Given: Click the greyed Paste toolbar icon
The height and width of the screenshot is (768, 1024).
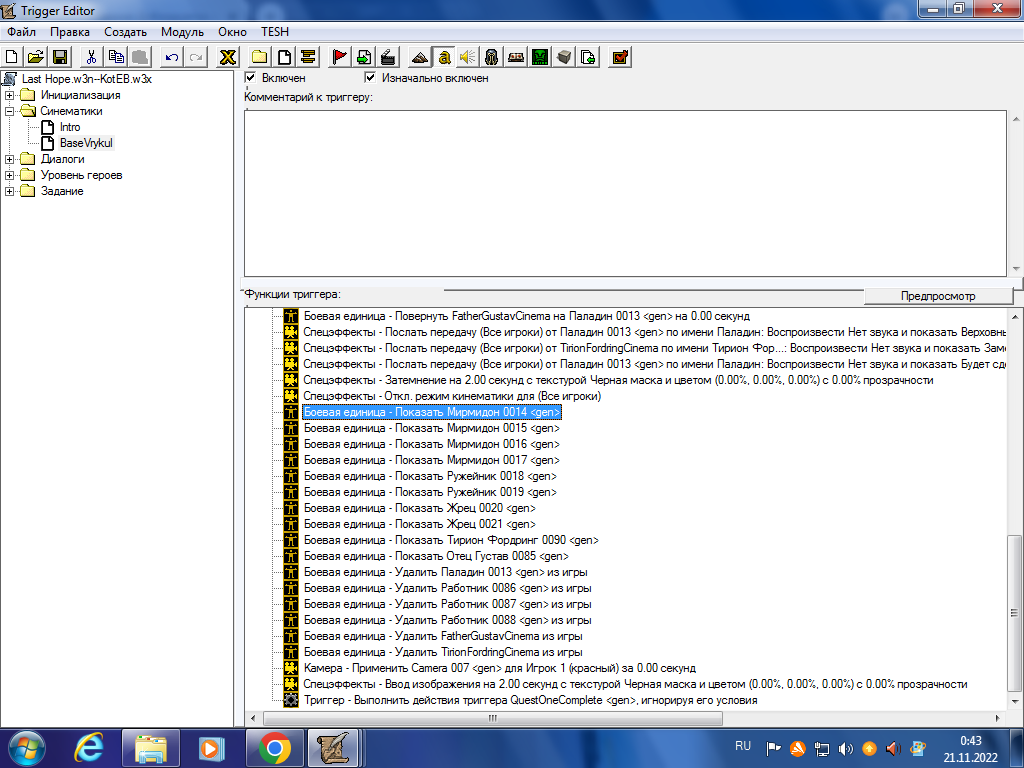Looking at the screenshot, I should (140, 57).
